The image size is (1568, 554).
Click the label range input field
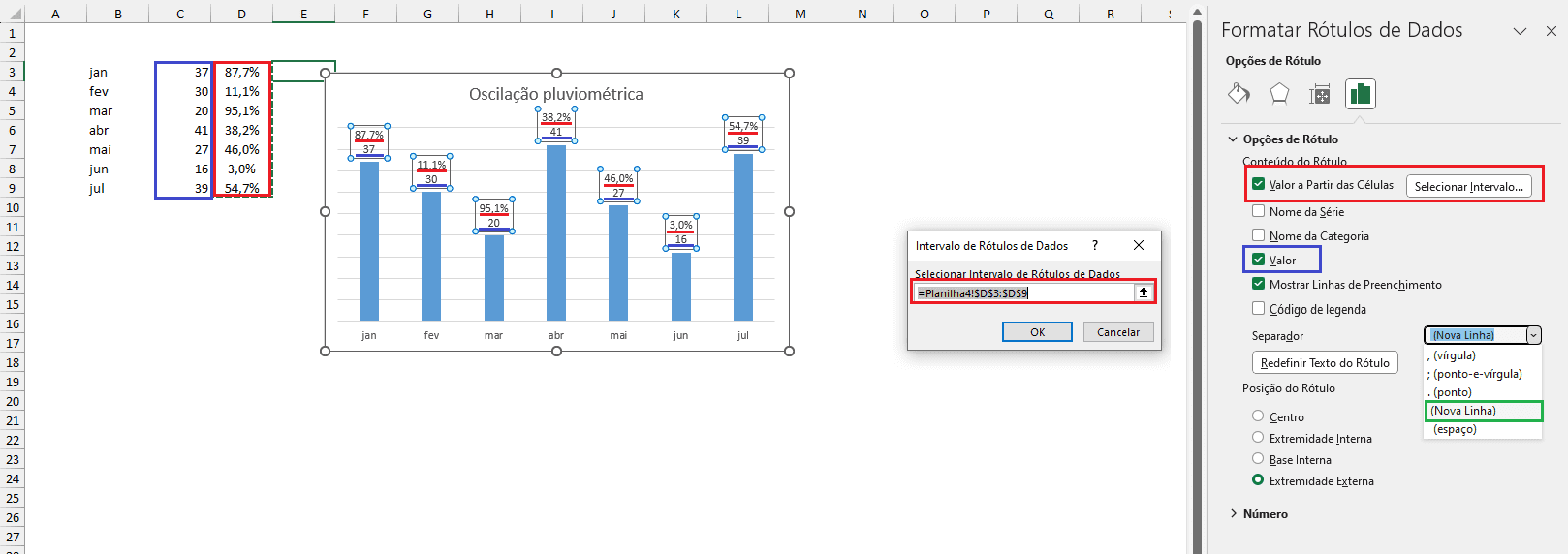pyautogui.click(x=1023, y=292)
